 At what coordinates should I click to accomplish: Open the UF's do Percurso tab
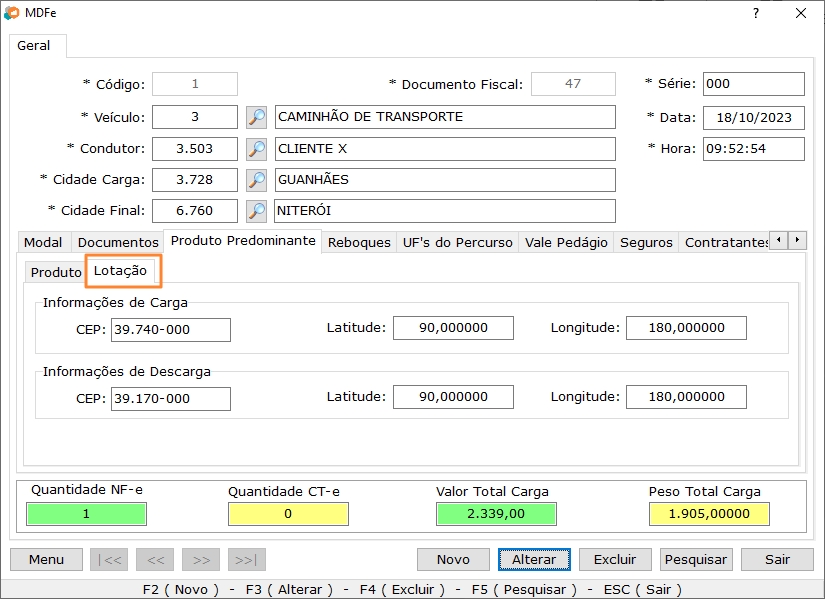[x=458, y=243]
